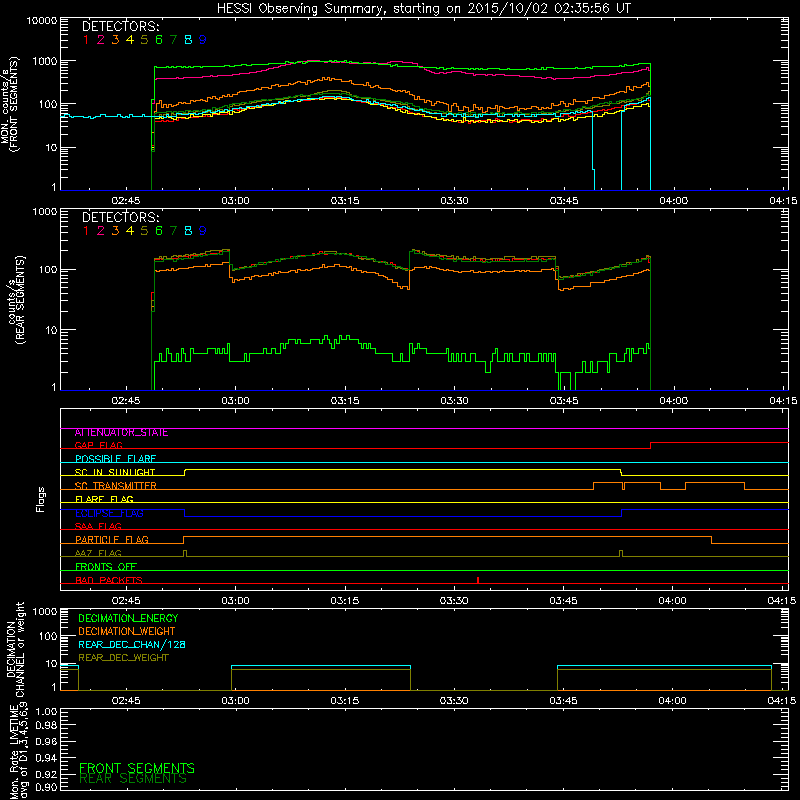The height and width of the screenshot is (800, 800).
Task: Click the FRONT SEGMENTS livetime label
Action: [137, 768]
